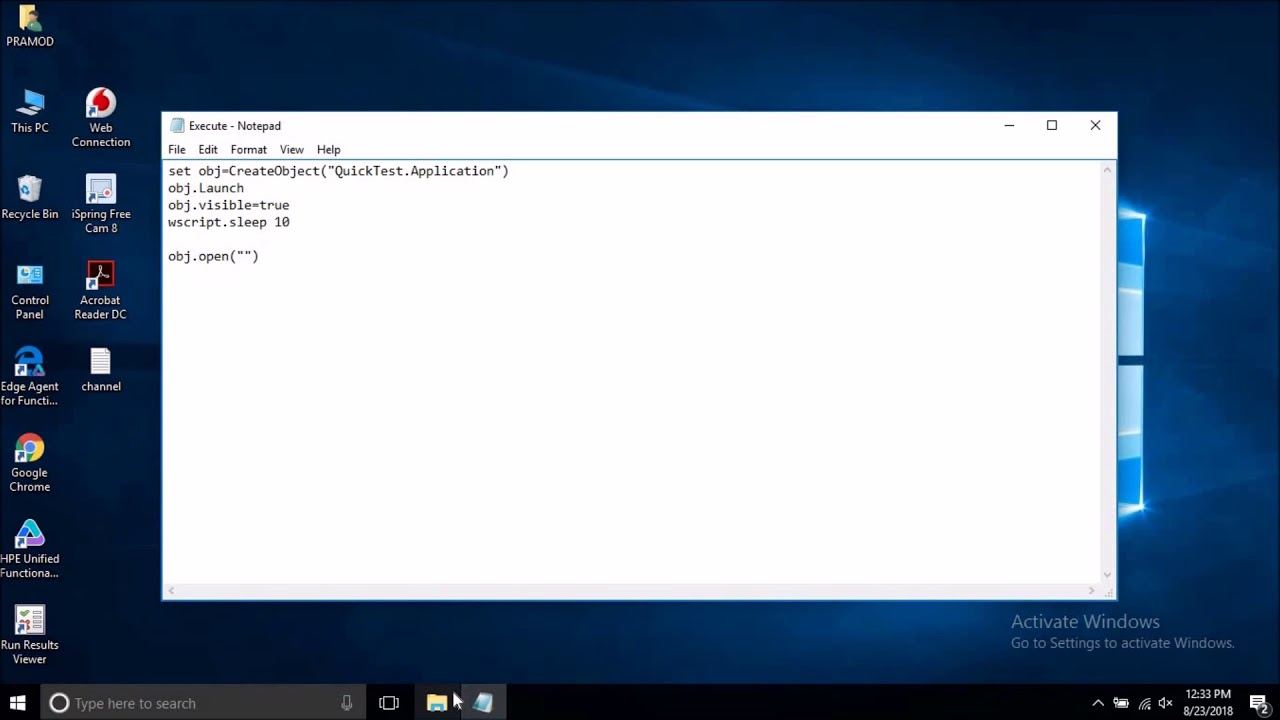This screenshot has height=720, width=1280.
Task: Switch to Notepad taskbar button
Action: click(483, 703)
